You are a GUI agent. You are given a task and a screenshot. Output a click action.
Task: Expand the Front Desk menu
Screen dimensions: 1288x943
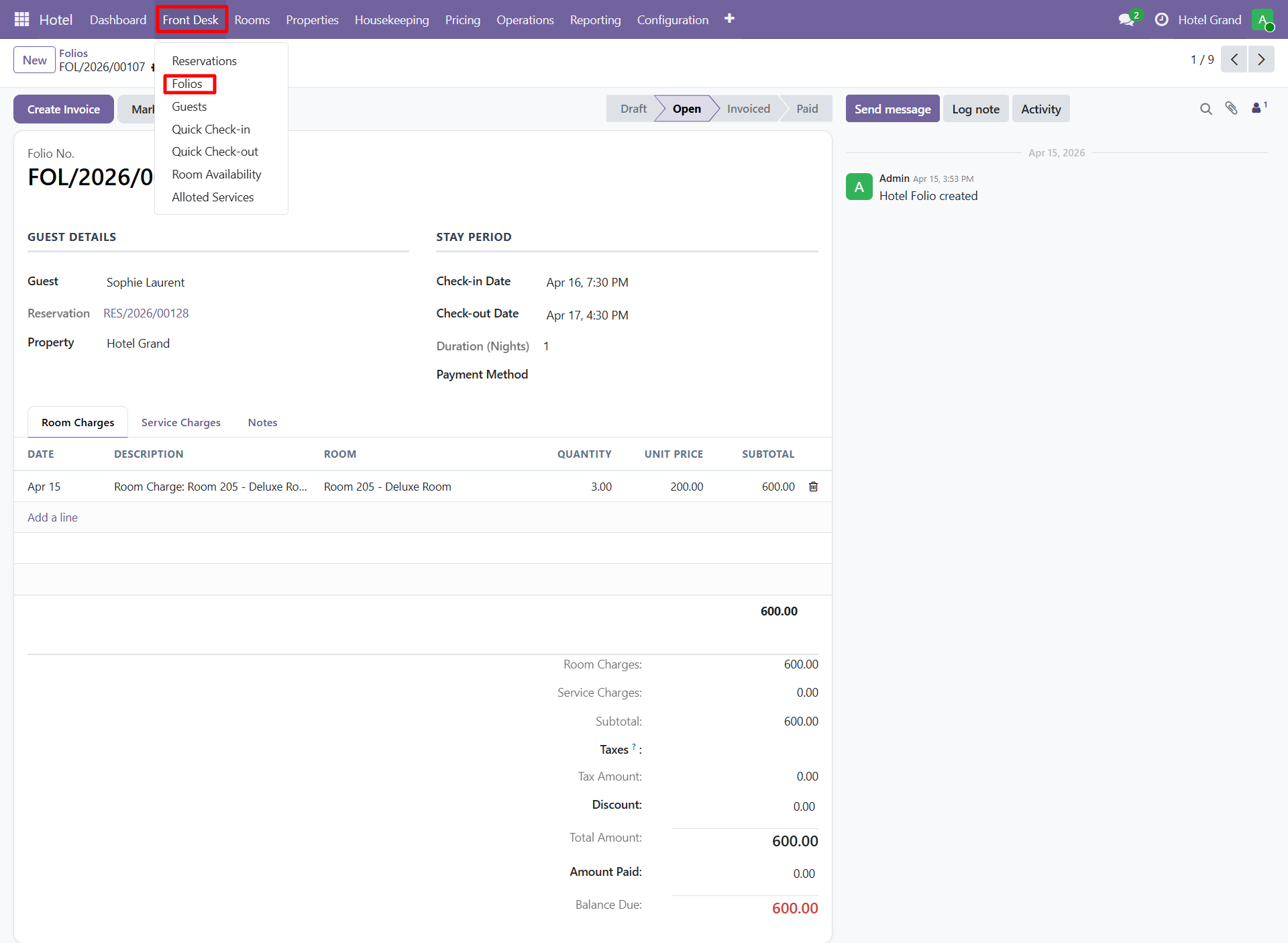click(x=191, y=19)
